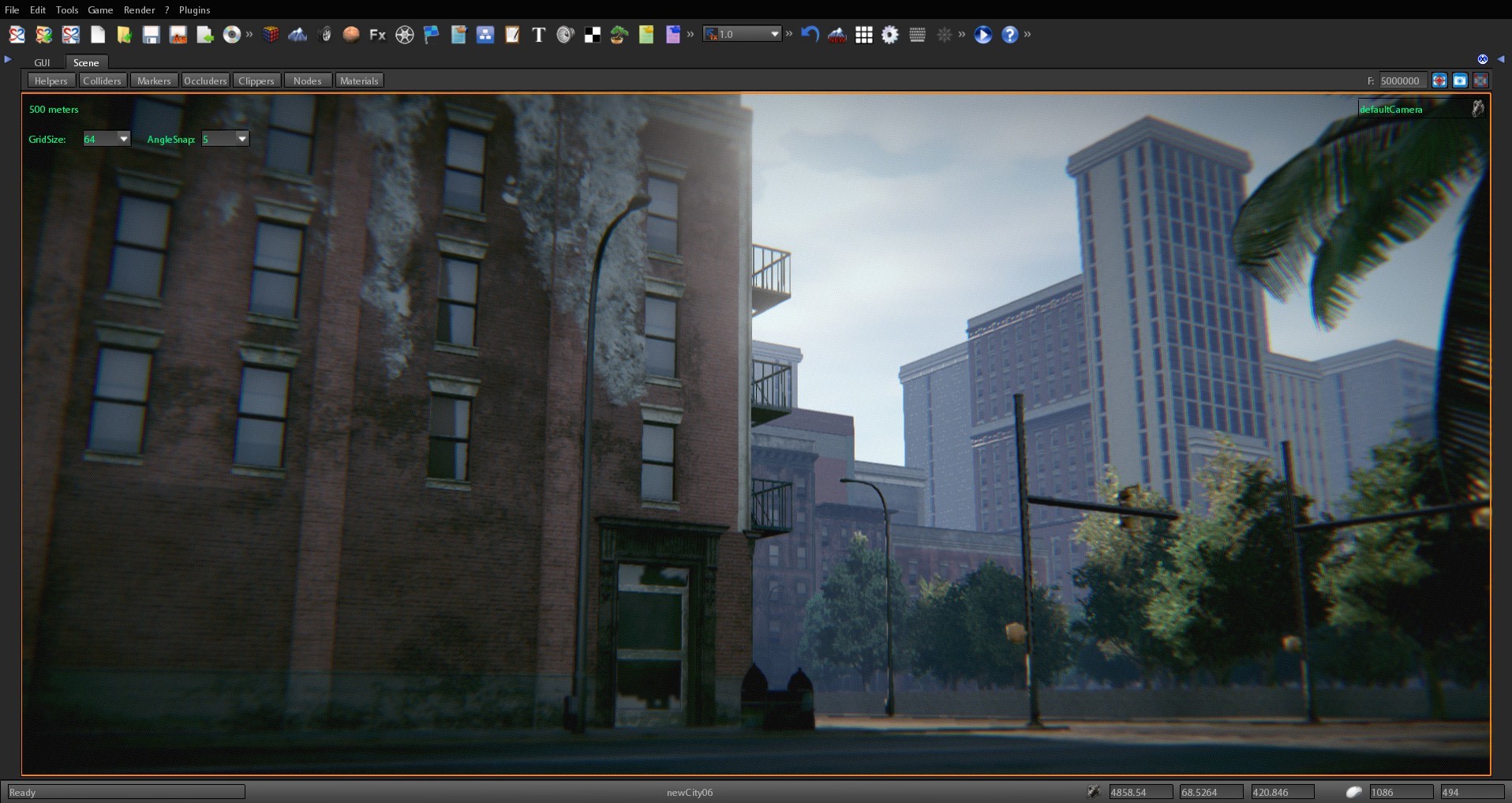Select the Fx effects tool

377,35
